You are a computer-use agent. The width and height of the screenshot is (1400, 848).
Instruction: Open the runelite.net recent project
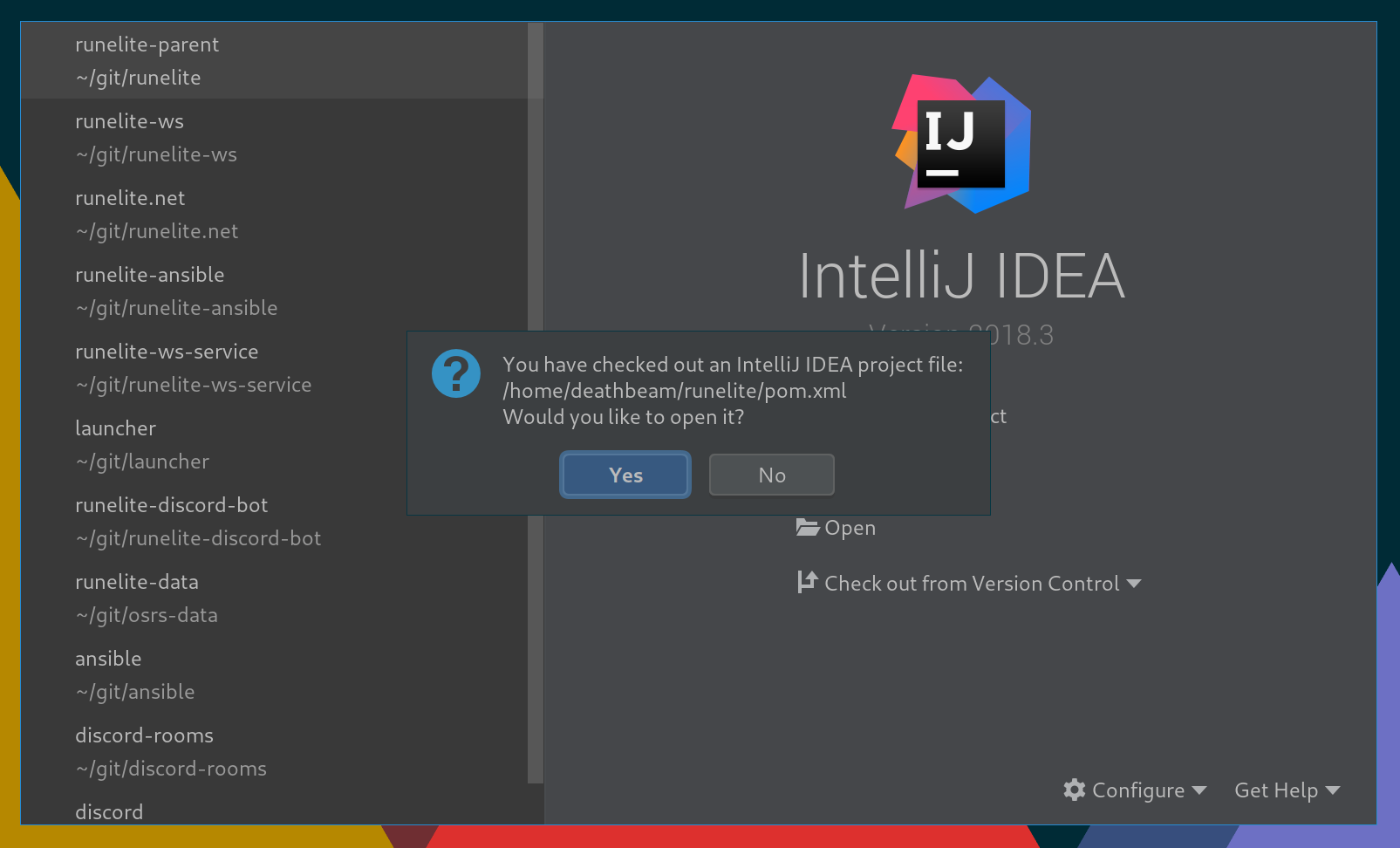point(274,214)
